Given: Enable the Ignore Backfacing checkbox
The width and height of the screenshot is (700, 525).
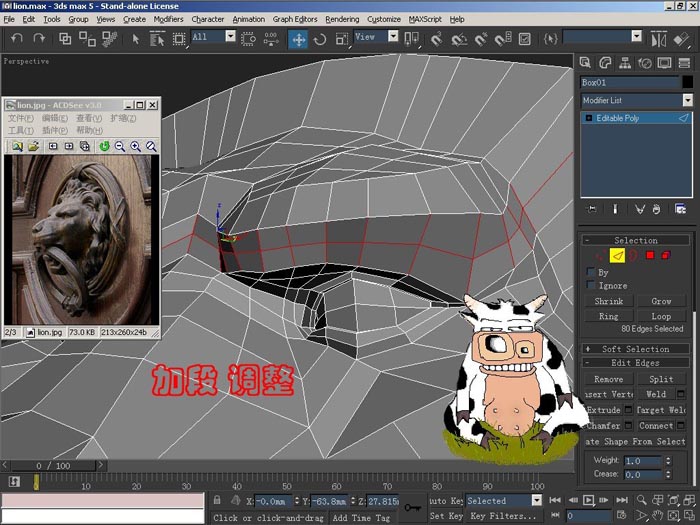Looking at the screenshot, I should point(591,285).
